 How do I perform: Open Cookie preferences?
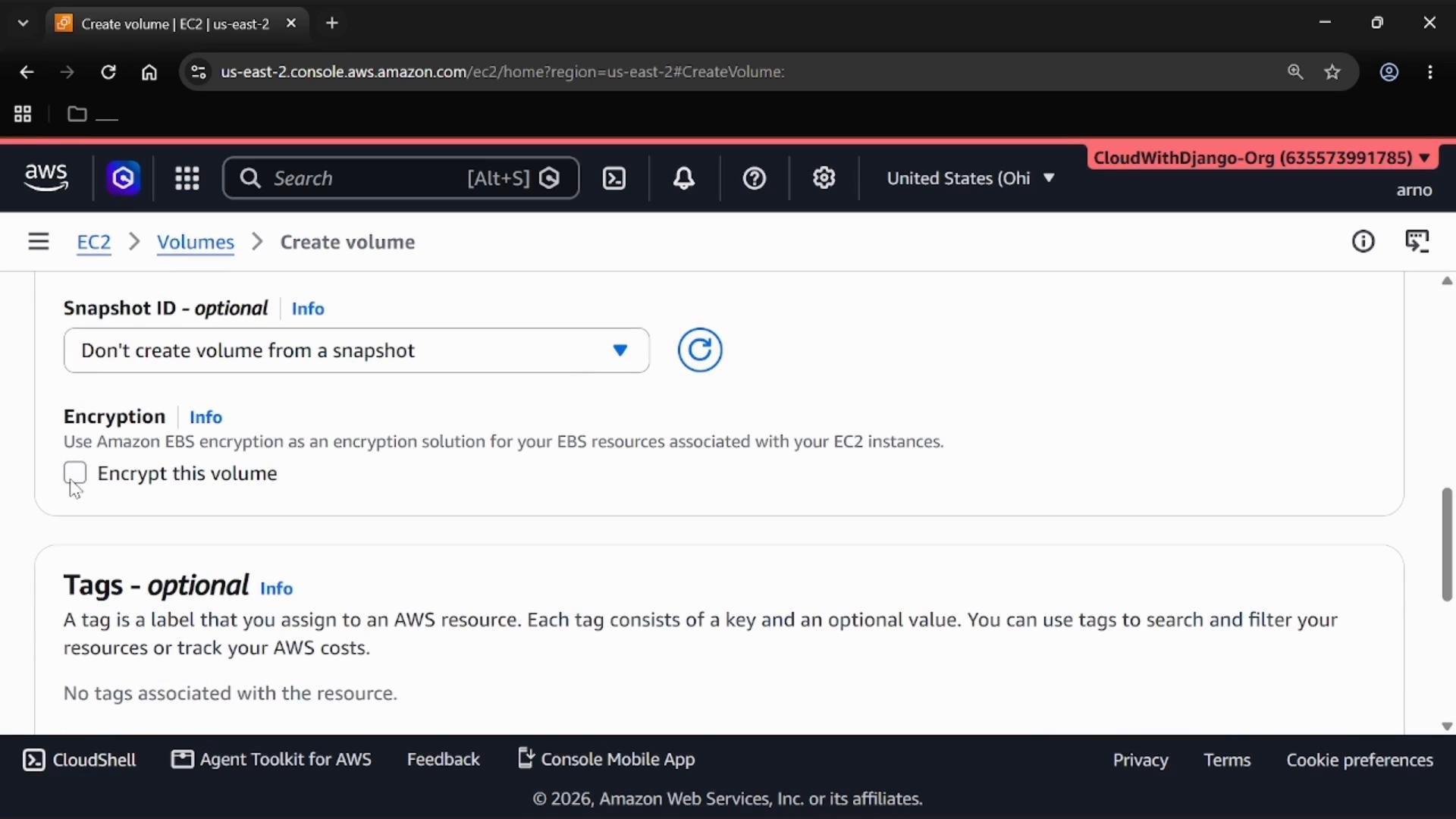1360,760
